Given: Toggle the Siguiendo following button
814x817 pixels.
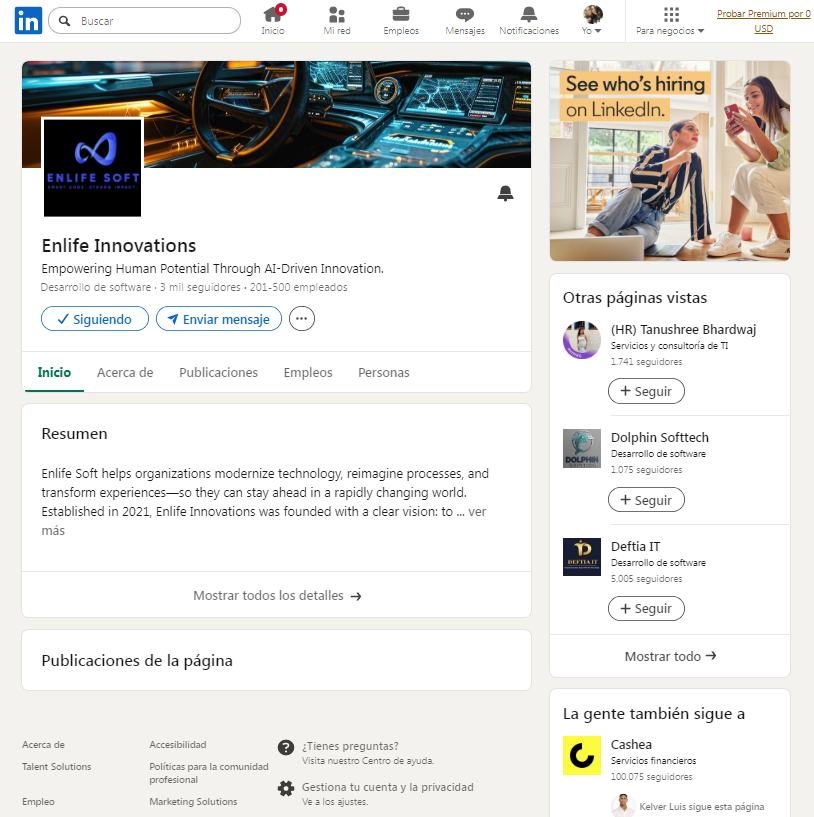Looking at the screenshot, I should pos(95,319).
